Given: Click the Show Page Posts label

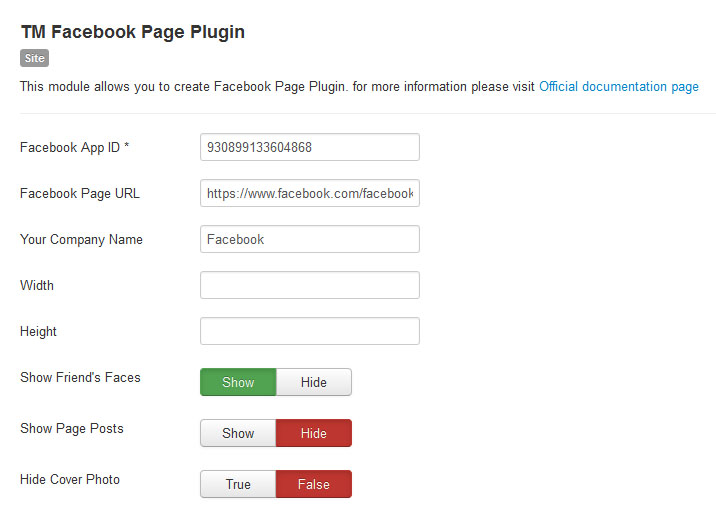Looking at the screenshot, I should click(72, 428).
